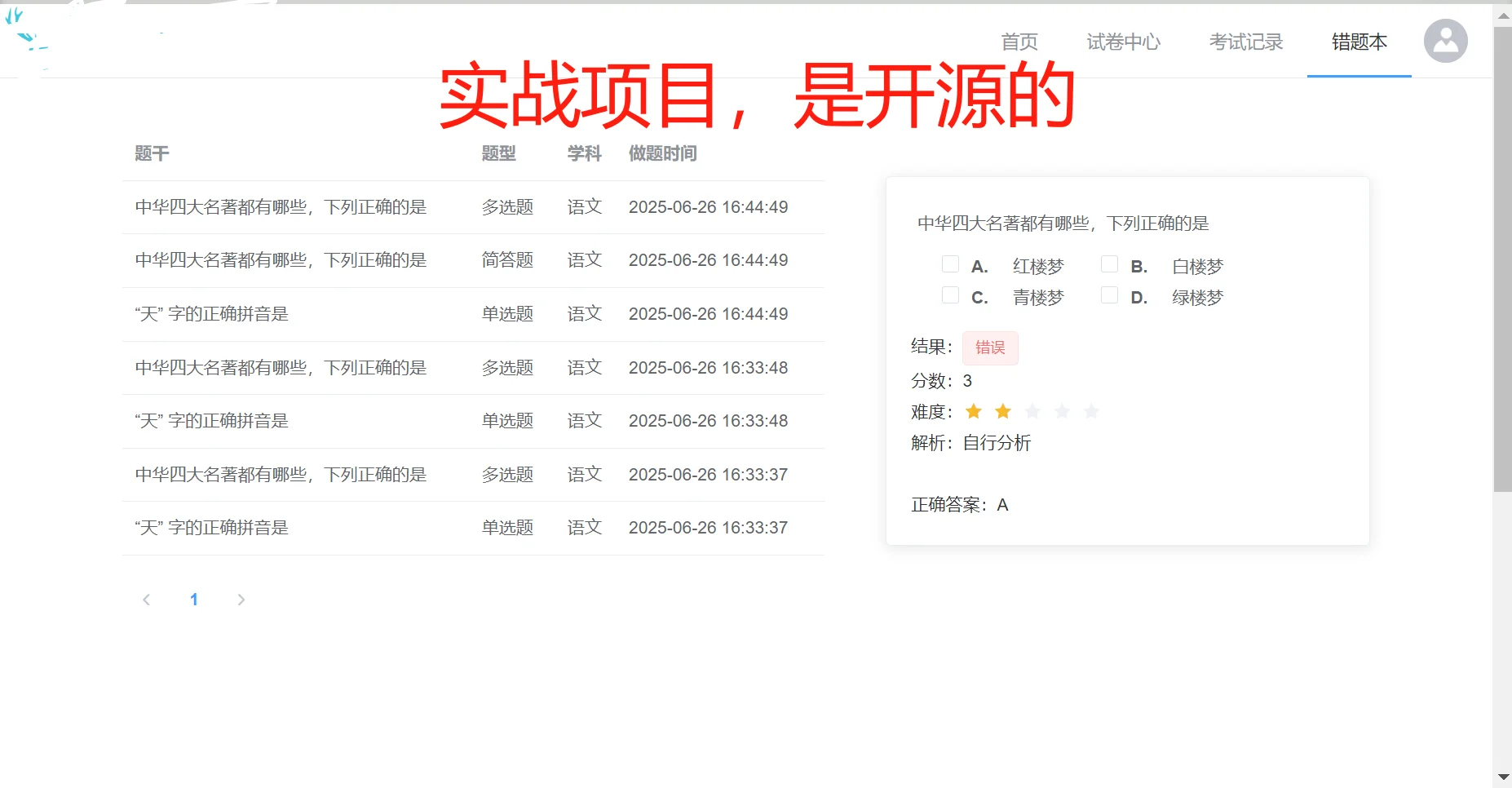Select the first 多选题 question row
Screen dimensions: 1512x788
click(x=280, y=207)
